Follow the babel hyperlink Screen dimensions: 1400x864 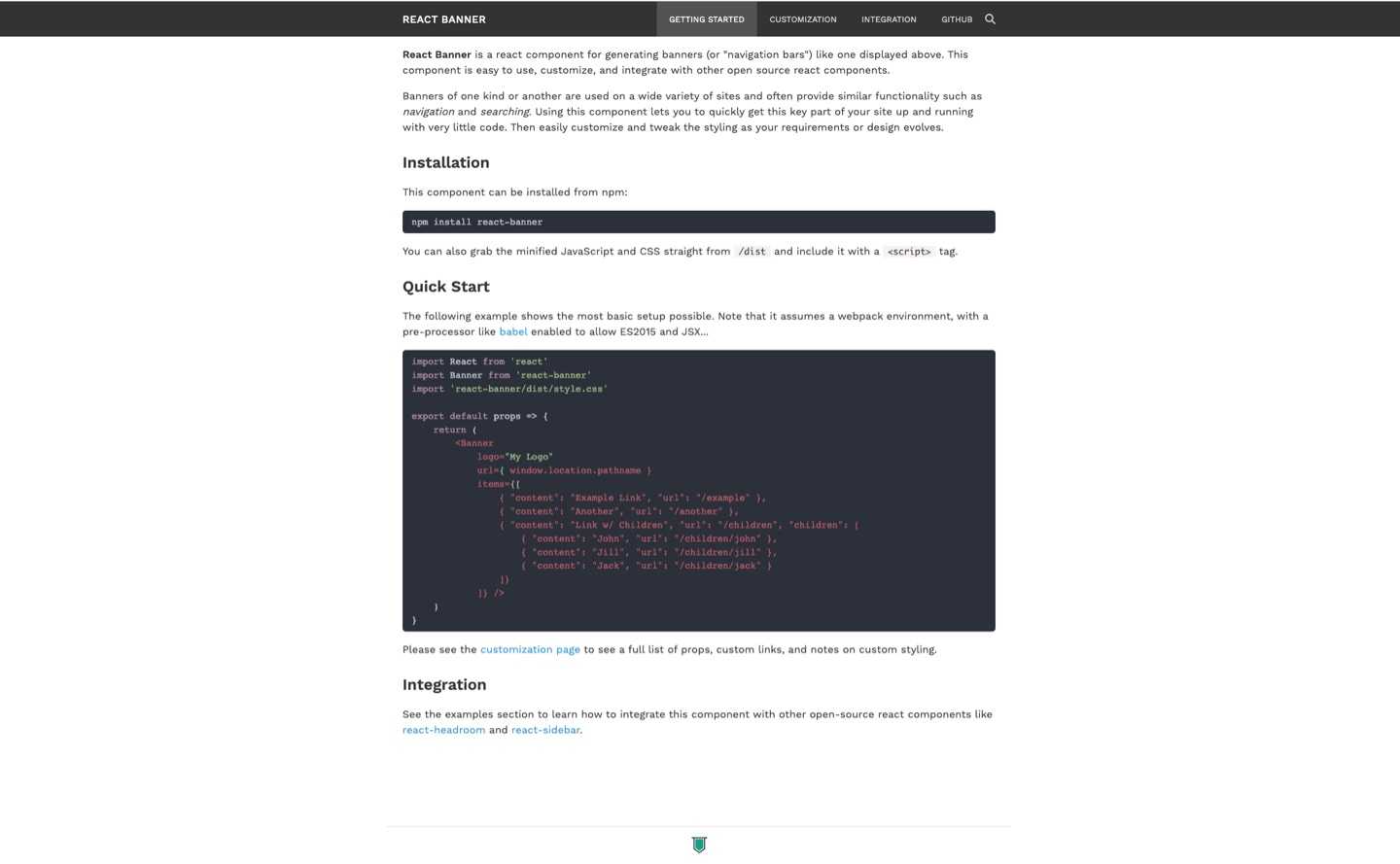[x=513, y=331]
